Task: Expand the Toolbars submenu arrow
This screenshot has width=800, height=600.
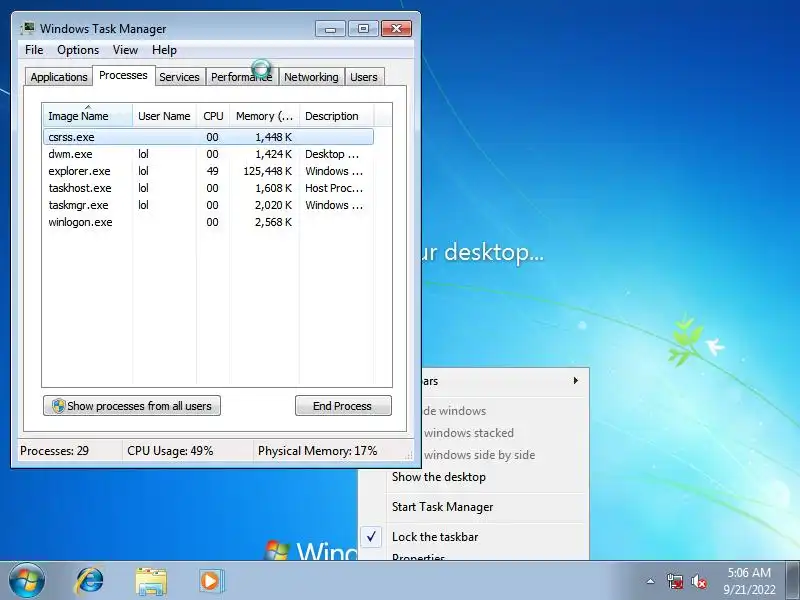Action: (576, 381)
